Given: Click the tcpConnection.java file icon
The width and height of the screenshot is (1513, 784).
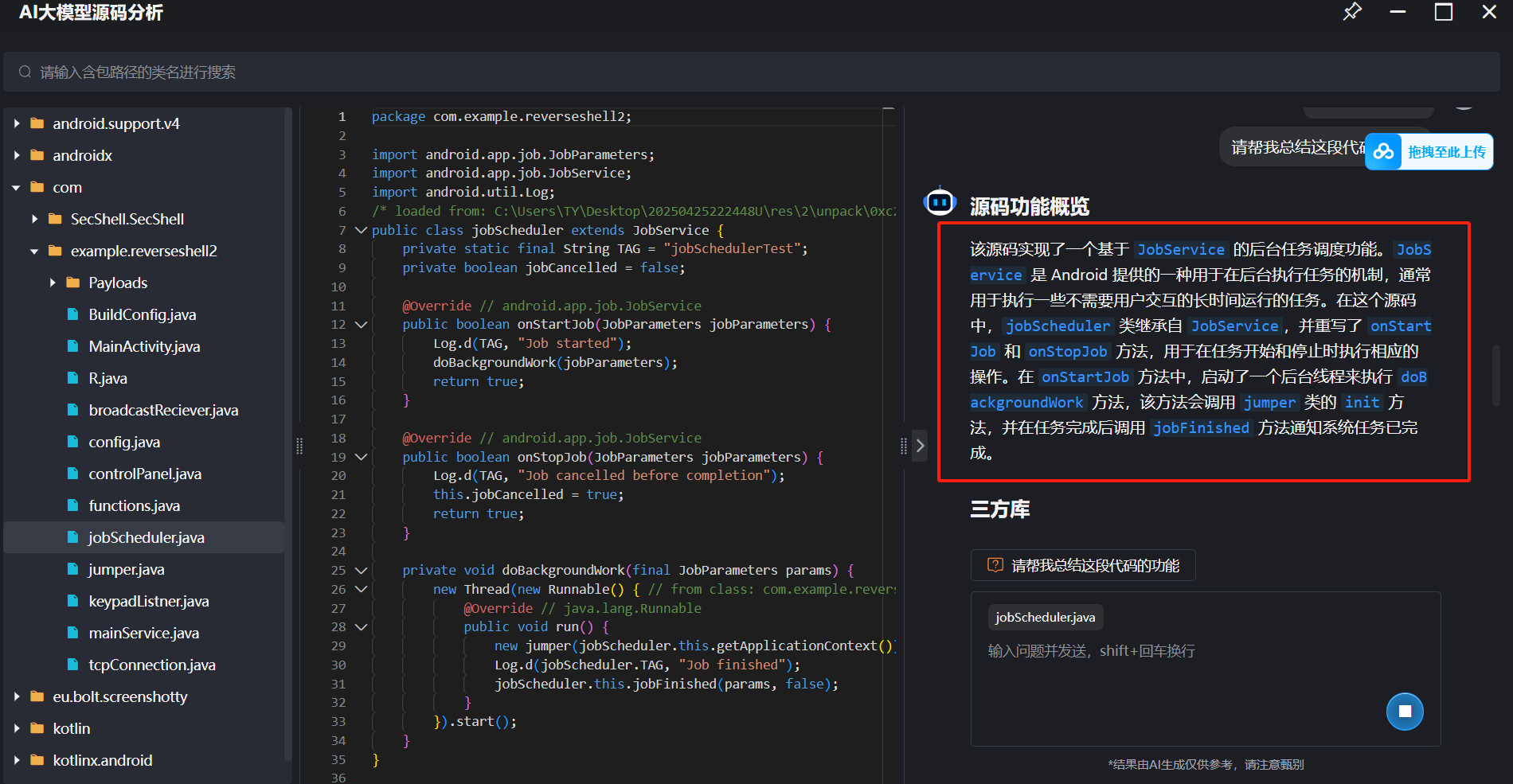Looking at the screenshot, I should 72,665.
